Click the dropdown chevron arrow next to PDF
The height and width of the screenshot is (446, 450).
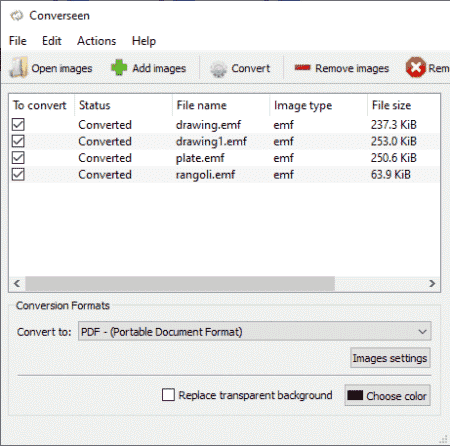(x=422, y=332)
